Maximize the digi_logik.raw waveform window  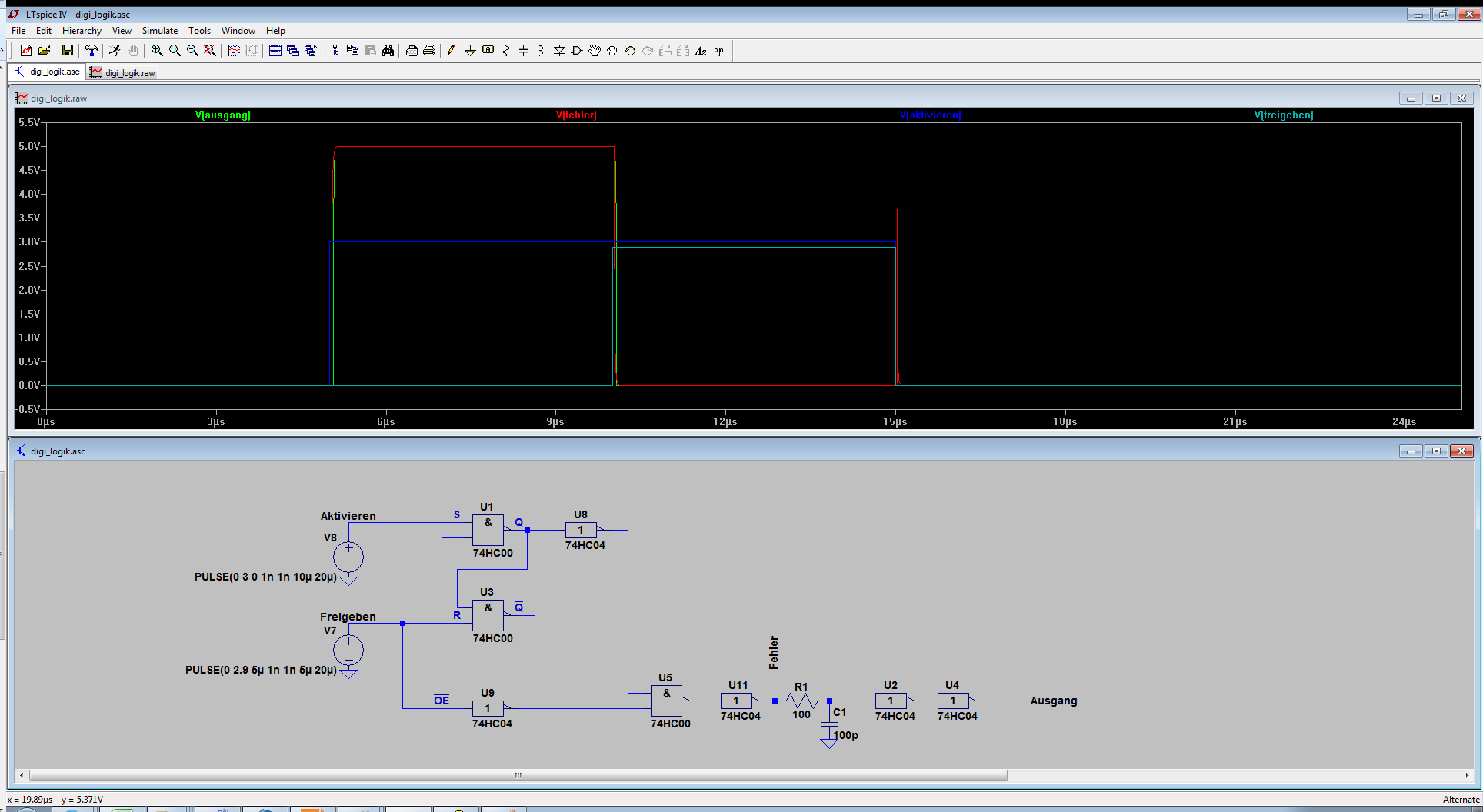(x=1436, y=98)
